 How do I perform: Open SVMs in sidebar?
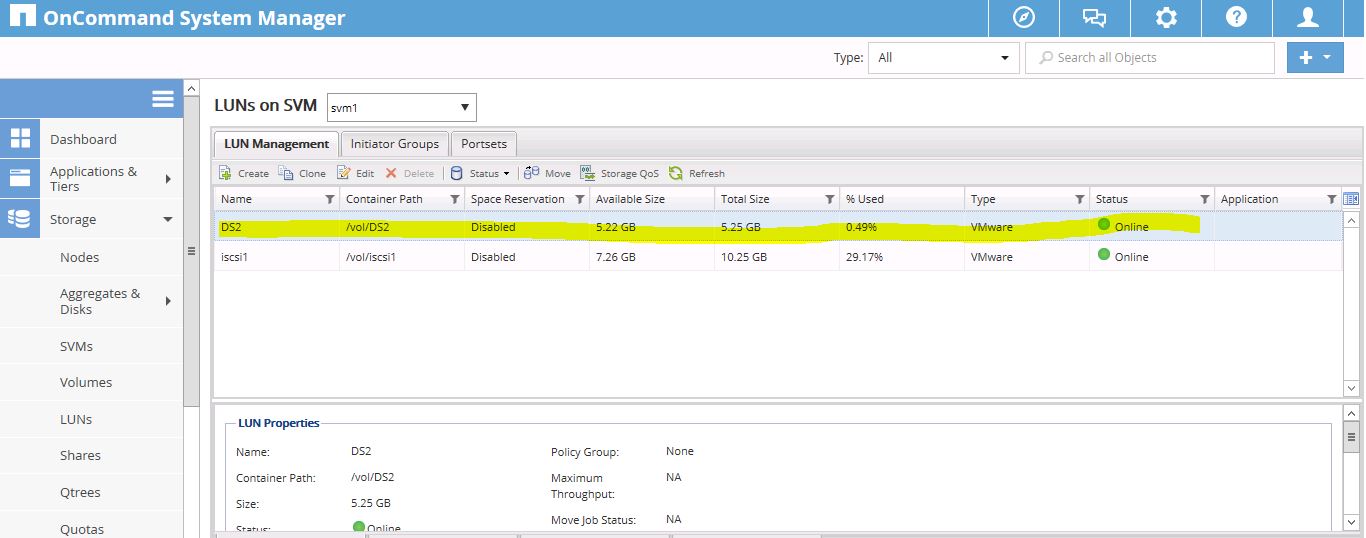(77, 346)
